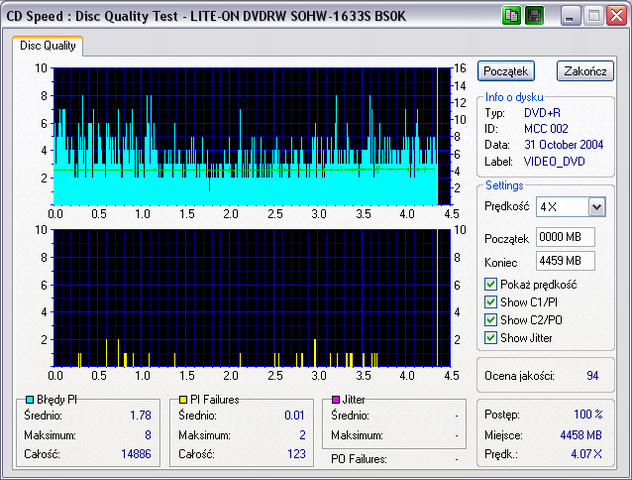Click the copy-to-clipboard icon in title bar
The width and height of the screenshot is (632, 480).
[x=511, y=16]
